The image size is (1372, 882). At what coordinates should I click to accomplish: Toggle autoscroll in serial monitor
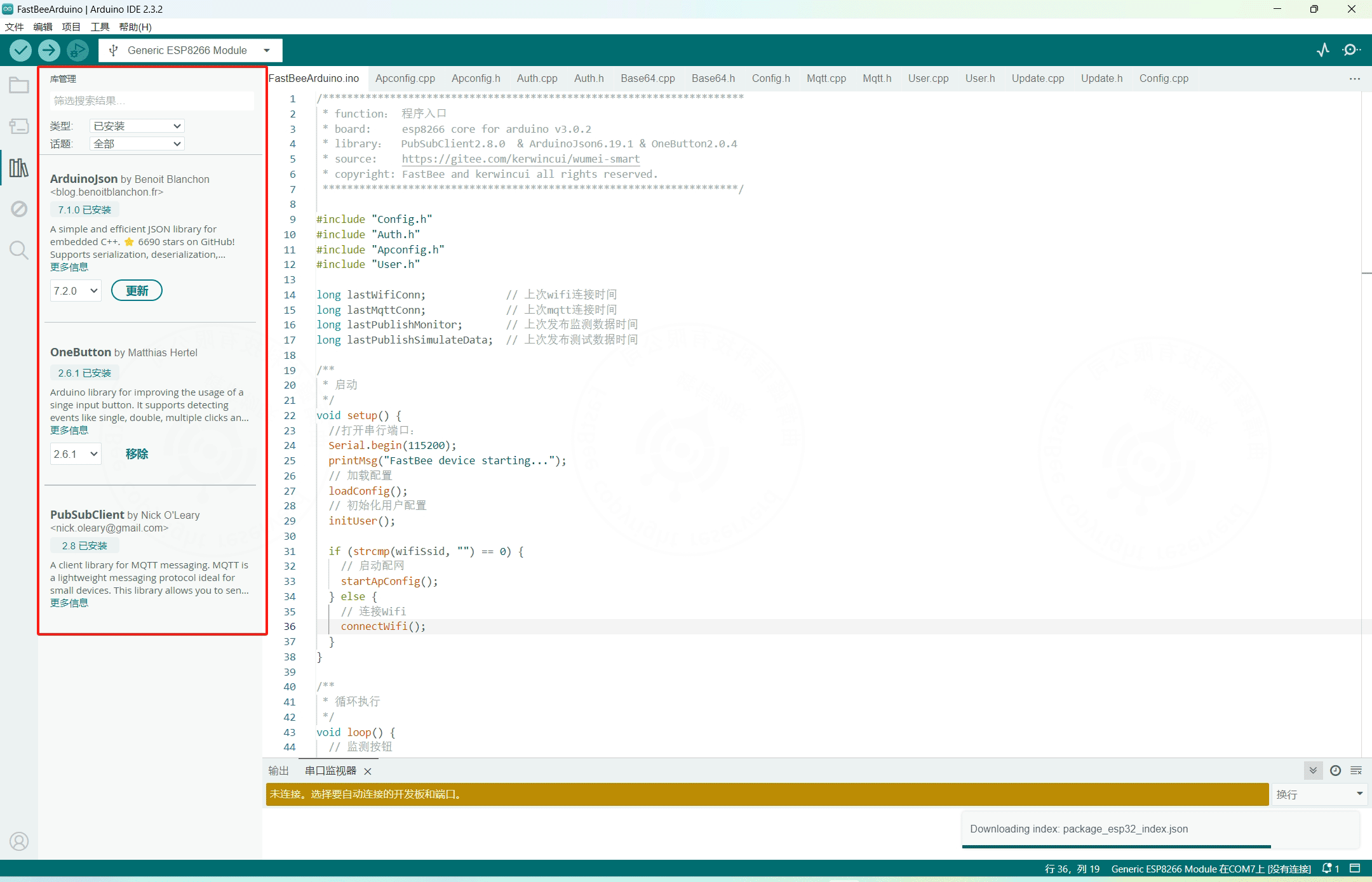coord(1313,770)
